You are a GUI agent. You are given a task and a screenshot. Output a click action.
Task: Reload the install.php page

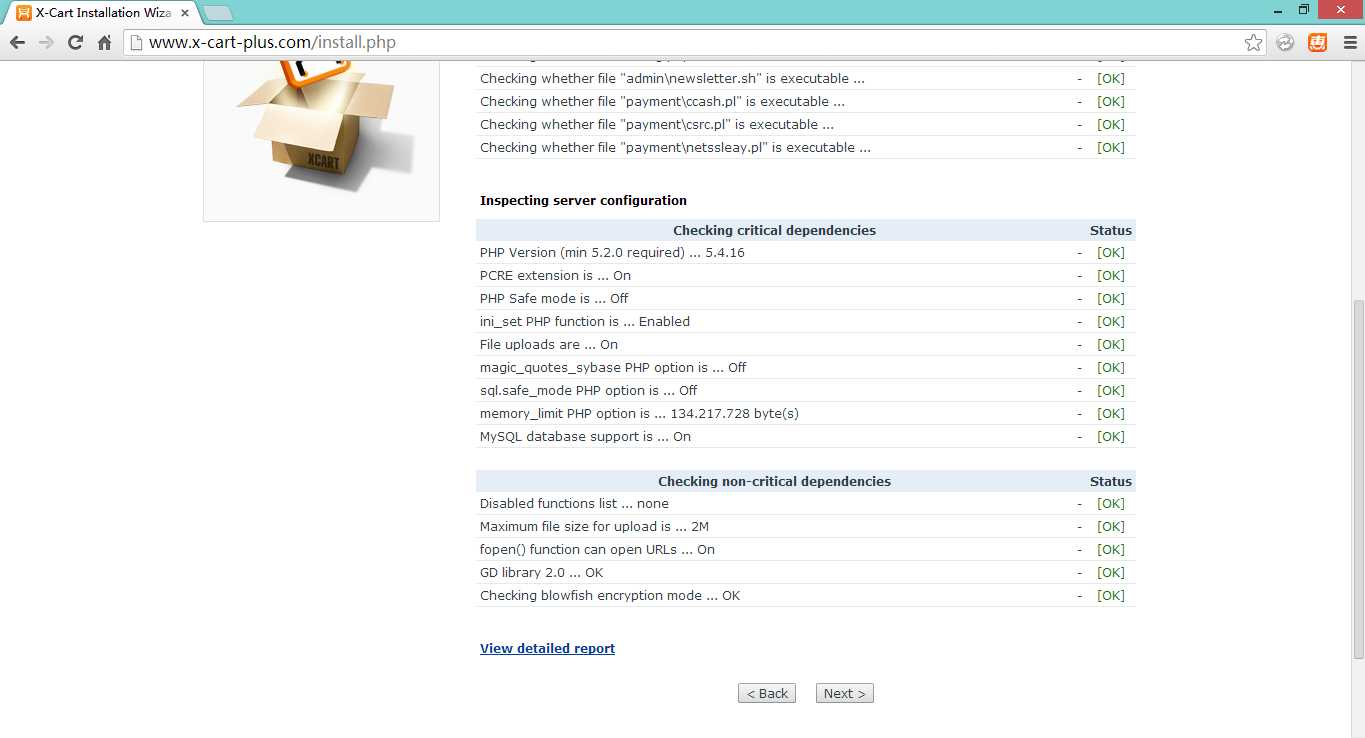75,42
